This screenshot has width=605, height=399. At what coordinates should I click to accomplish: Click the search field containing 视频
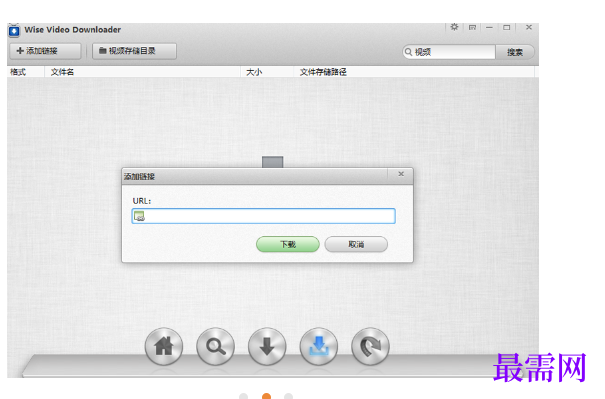point(449,52)
